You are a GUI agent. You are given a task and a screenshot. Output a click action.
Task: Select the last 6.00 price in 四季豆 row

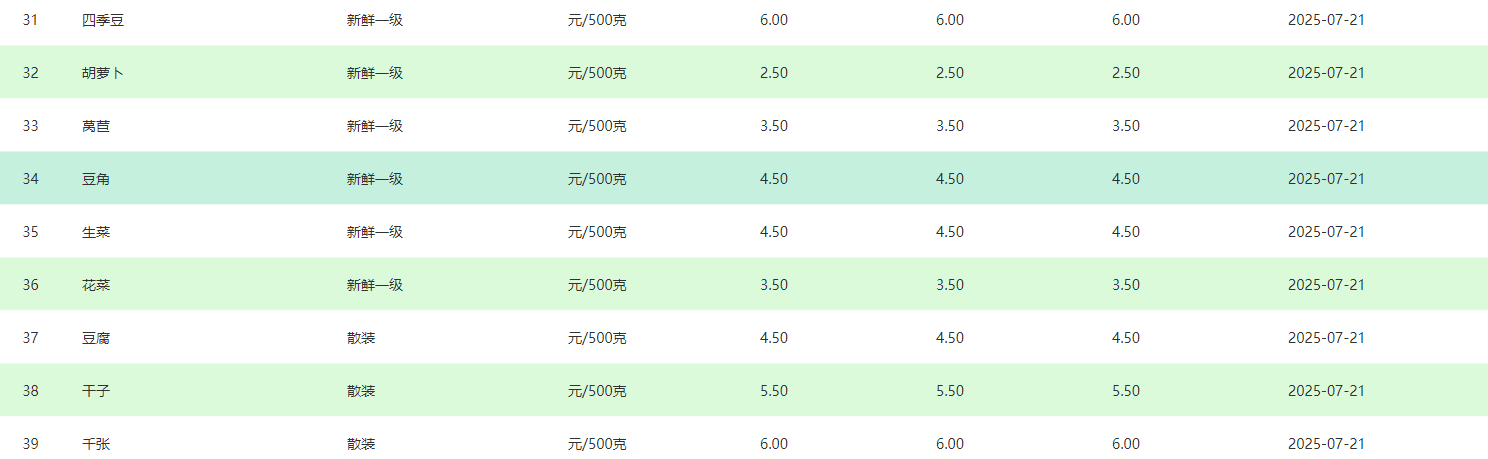1126,20
